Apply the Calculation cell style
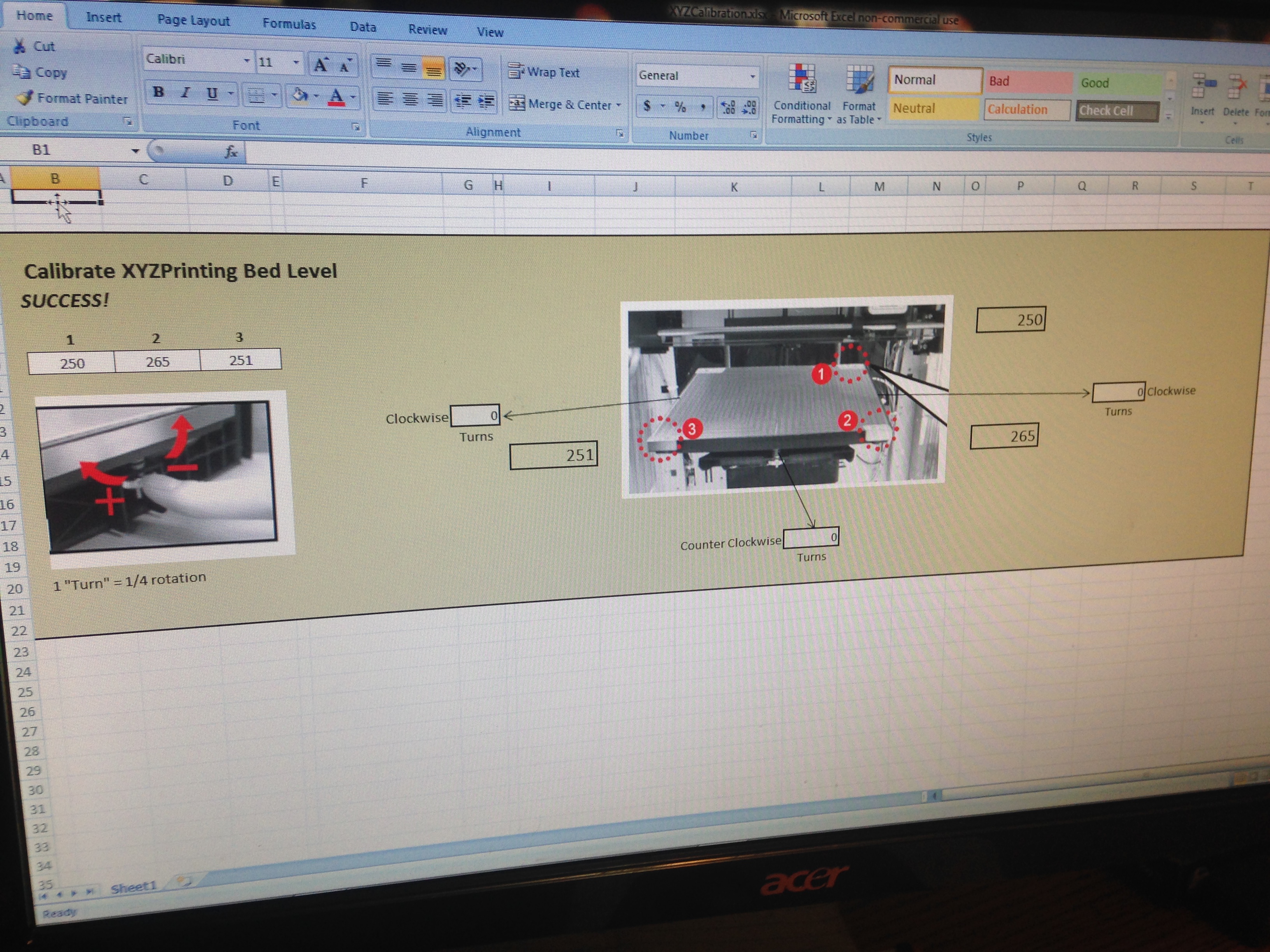Viewport: 1270px width, 952px height. click(1027, 110)
